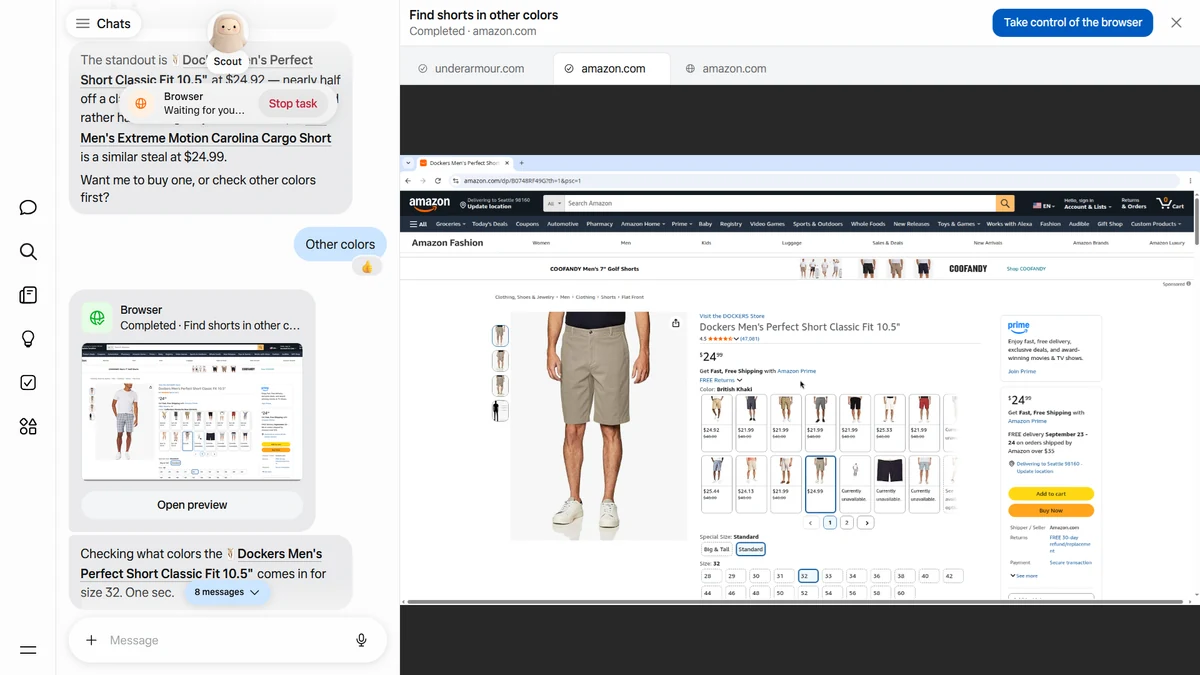Select the first color swatch priced $24.92

pyautogui.click(x=716, y=422)
